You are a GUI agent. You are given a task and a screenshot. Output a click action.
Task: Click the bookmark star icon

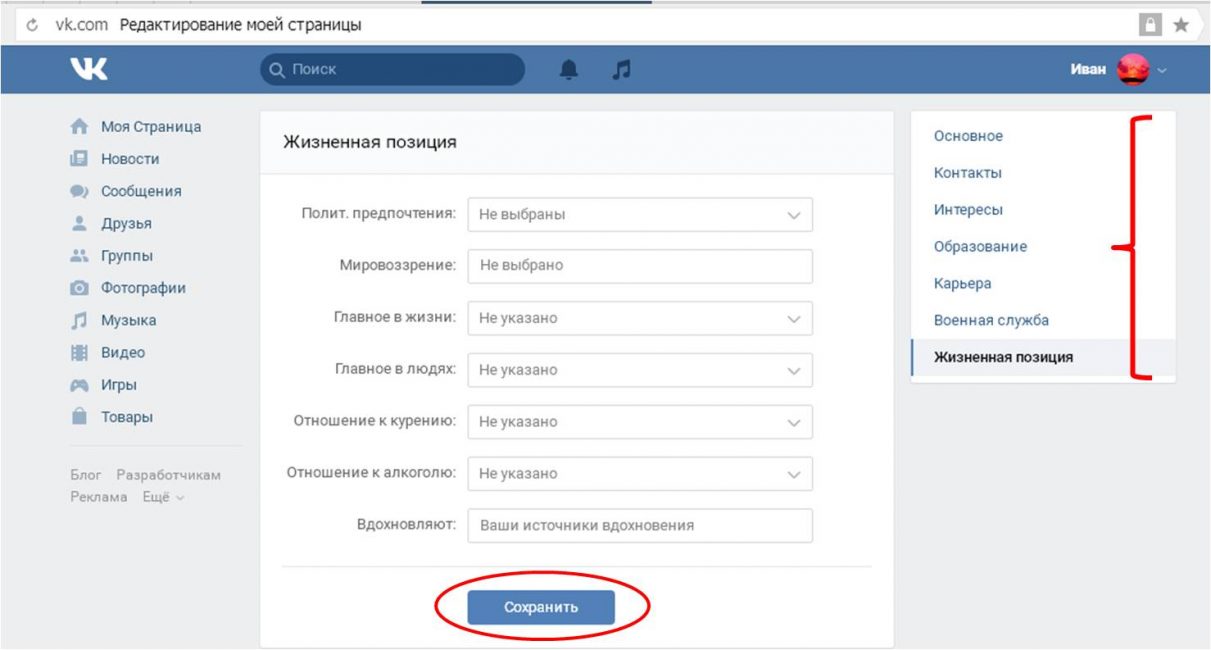(1180, 25)
